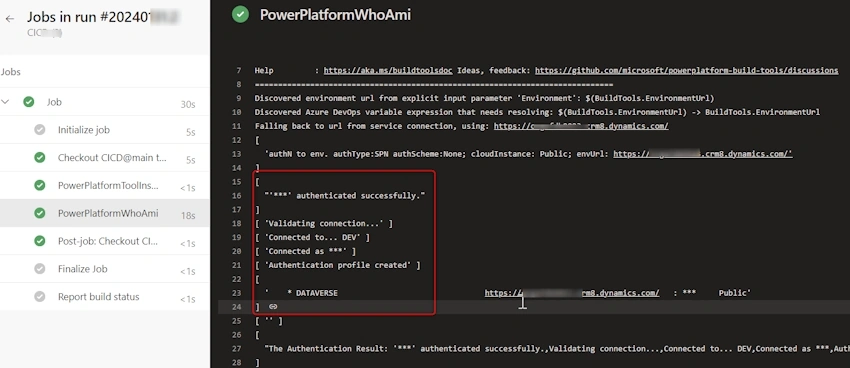This screenshot has height=368, width=850.
Task: Click log text 'Validating connection...'
Action: 323,223
